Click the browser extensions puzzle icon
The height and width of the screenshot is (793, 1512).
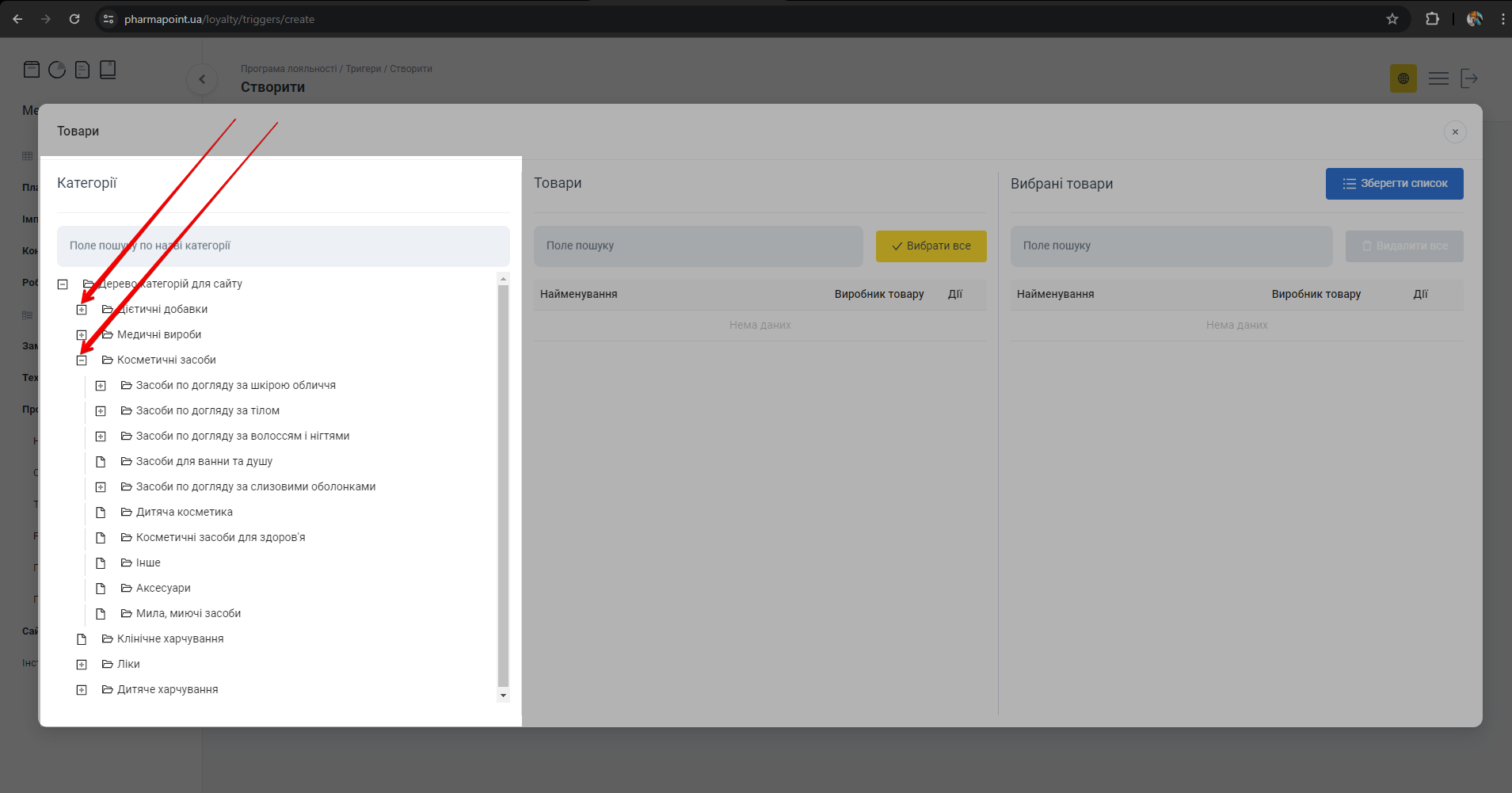(1432, 19)
